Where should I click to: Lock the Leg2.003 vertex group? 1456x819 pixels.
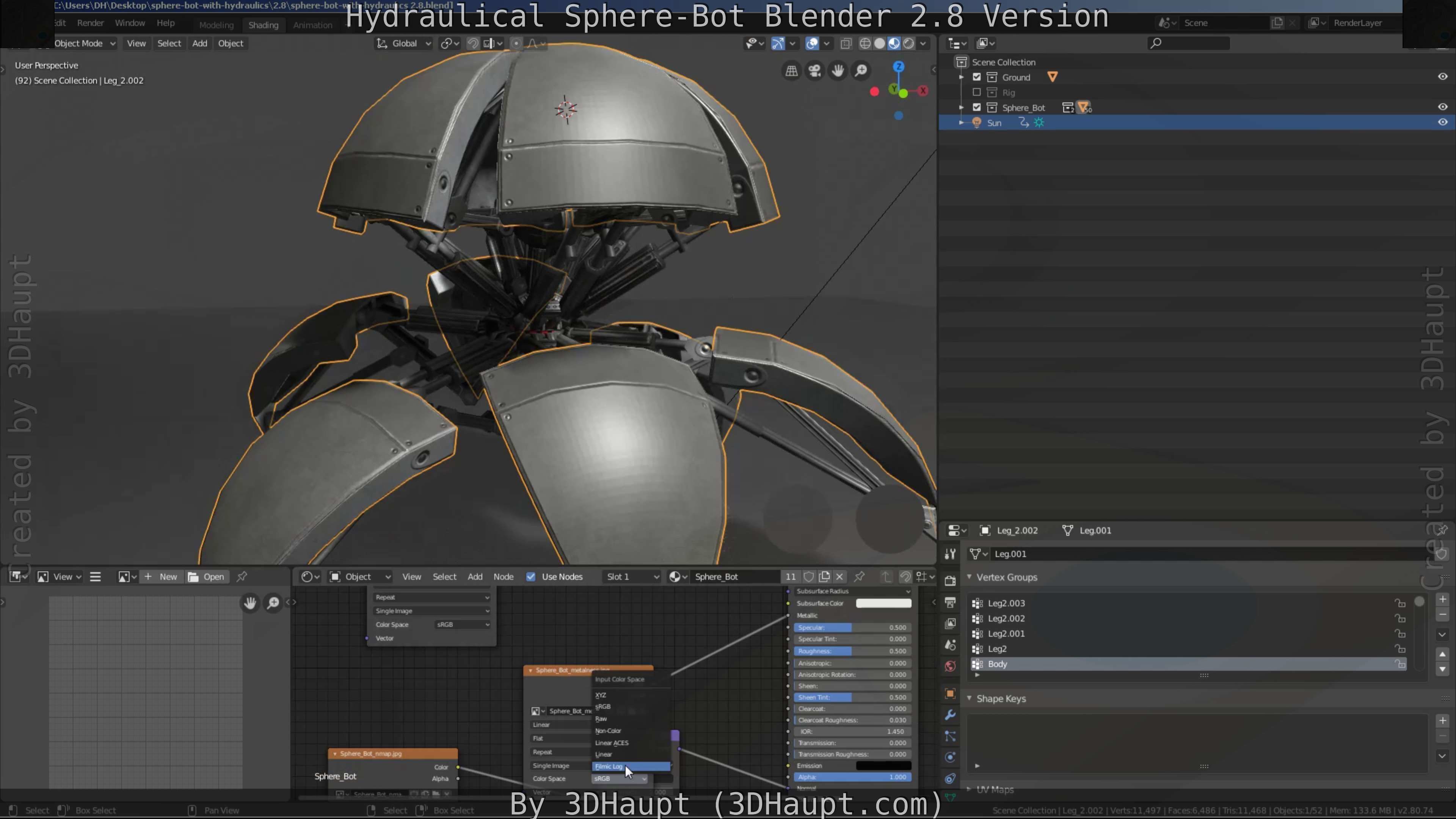click(x=1400, y=603)
